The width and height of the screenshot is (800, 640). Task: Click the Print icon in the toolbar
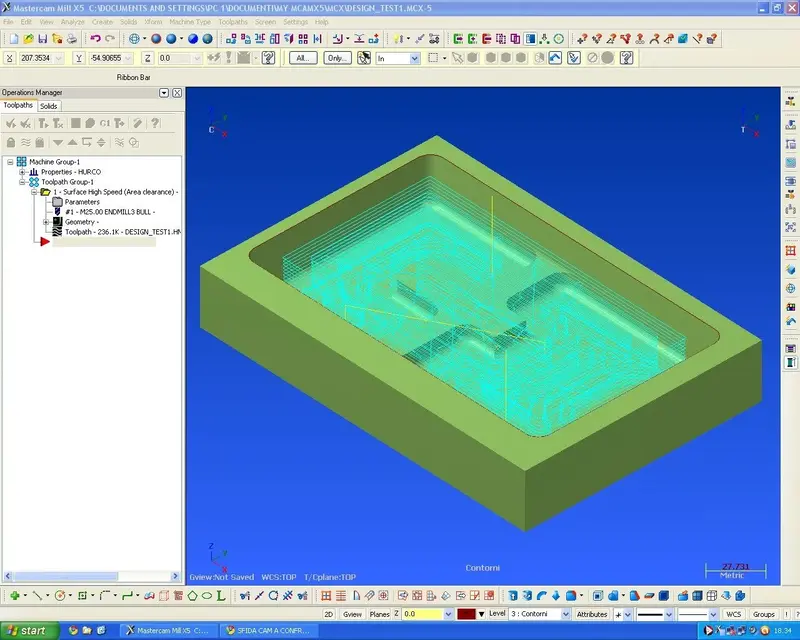(71, 39)
